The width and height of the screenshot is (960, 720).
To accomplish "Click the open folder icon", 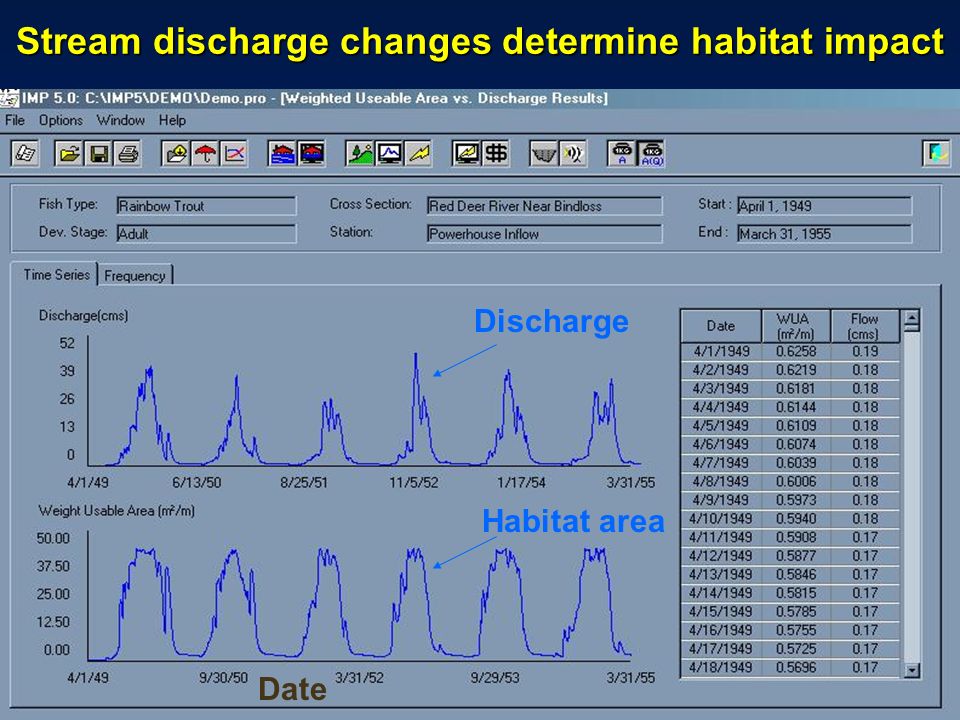I will point(69,153).
